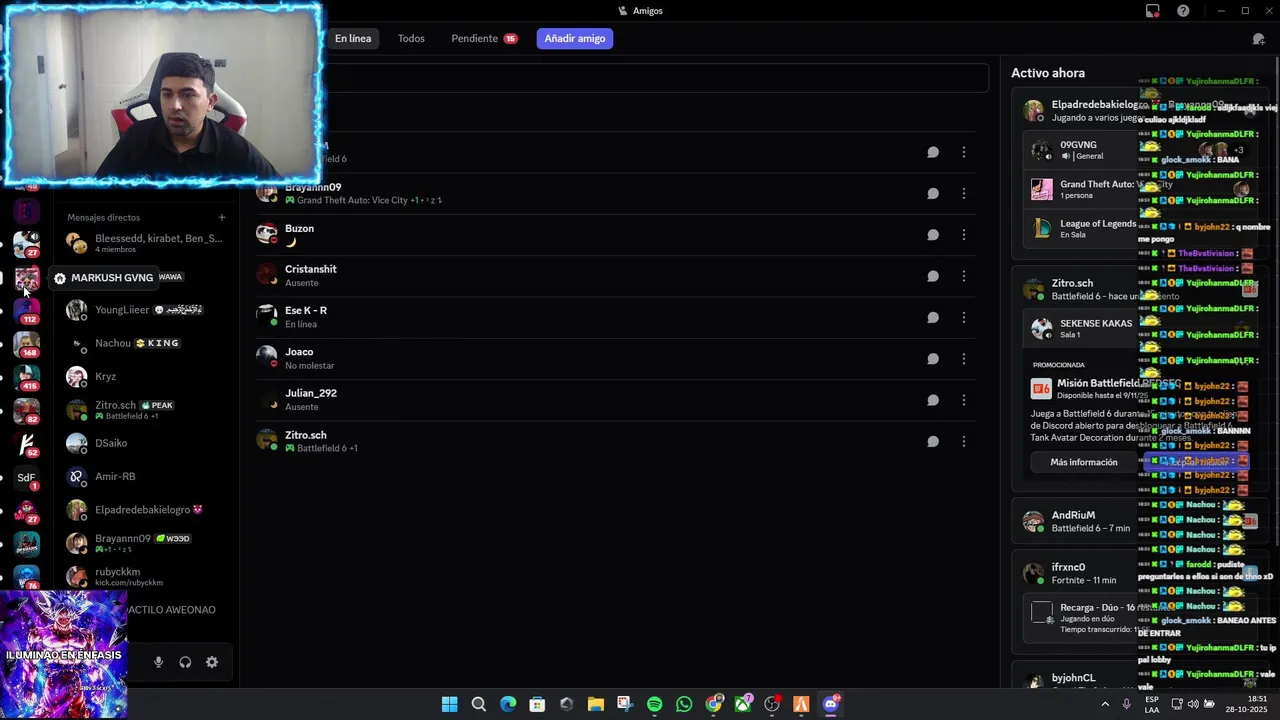Open Nachou direct message
The height and width of the screenshot is (720, 1280).
(x=148, y=343)
